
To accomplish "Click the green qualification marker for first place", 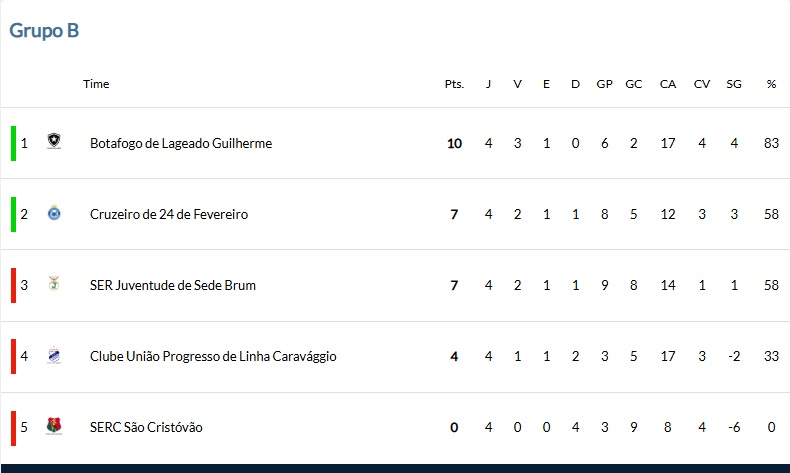I will coord(14,144).
